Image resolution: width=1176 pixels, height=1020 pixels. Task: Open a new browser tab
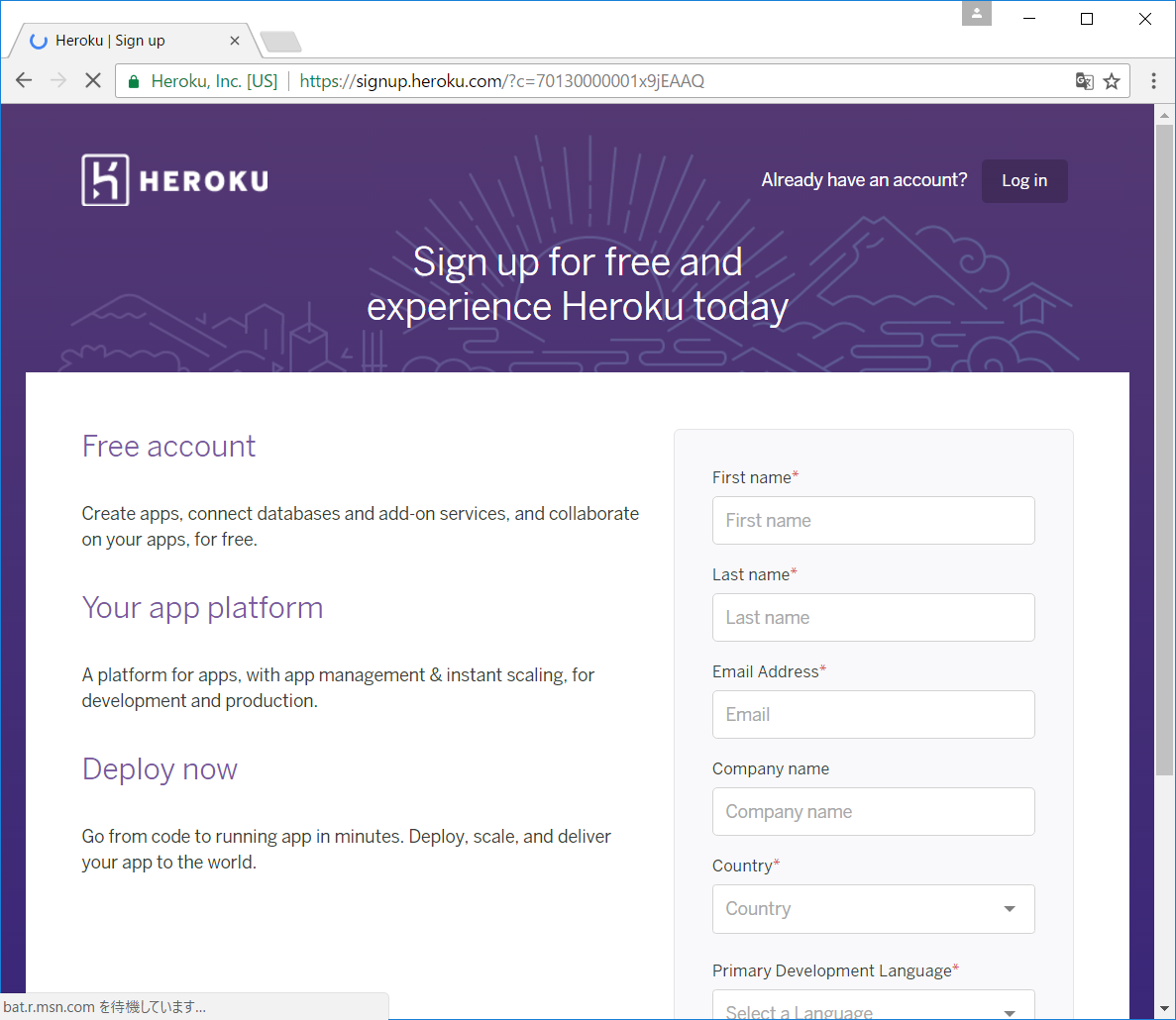[x=280, y=42]
